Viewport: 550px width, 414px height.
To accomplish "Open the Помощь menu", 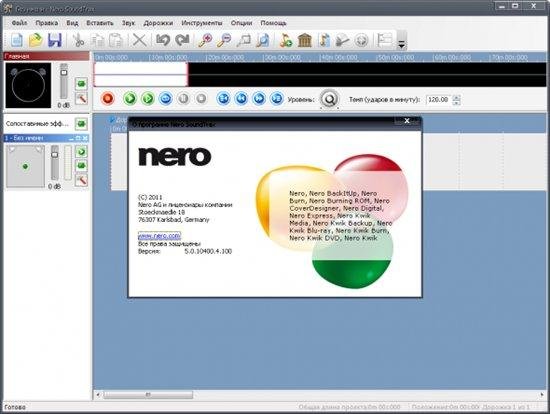I will pyautogui.click(x=273, y=23).
